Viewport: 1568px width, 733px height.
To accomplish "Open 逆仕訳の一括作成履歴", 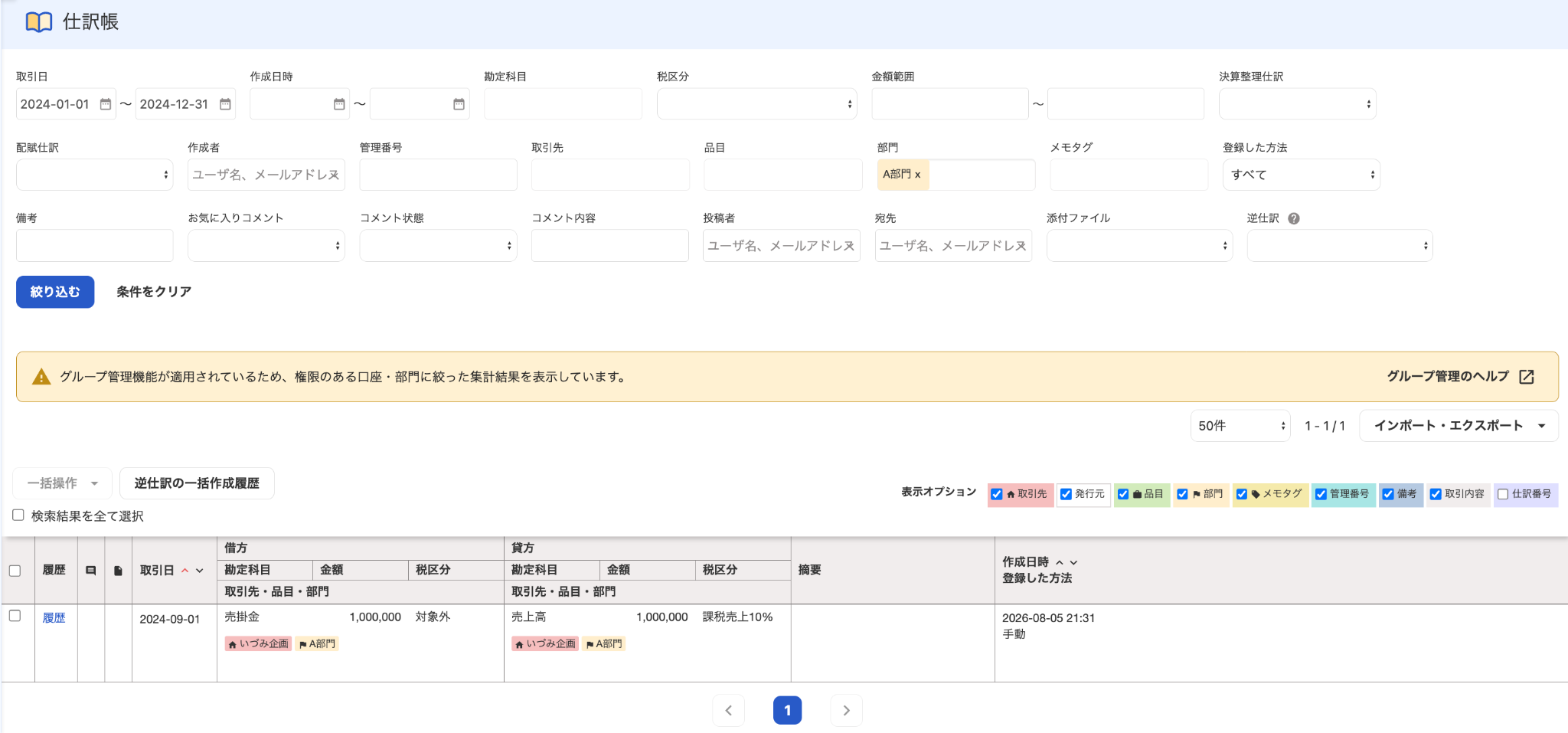I will click(x=197, y=483).
